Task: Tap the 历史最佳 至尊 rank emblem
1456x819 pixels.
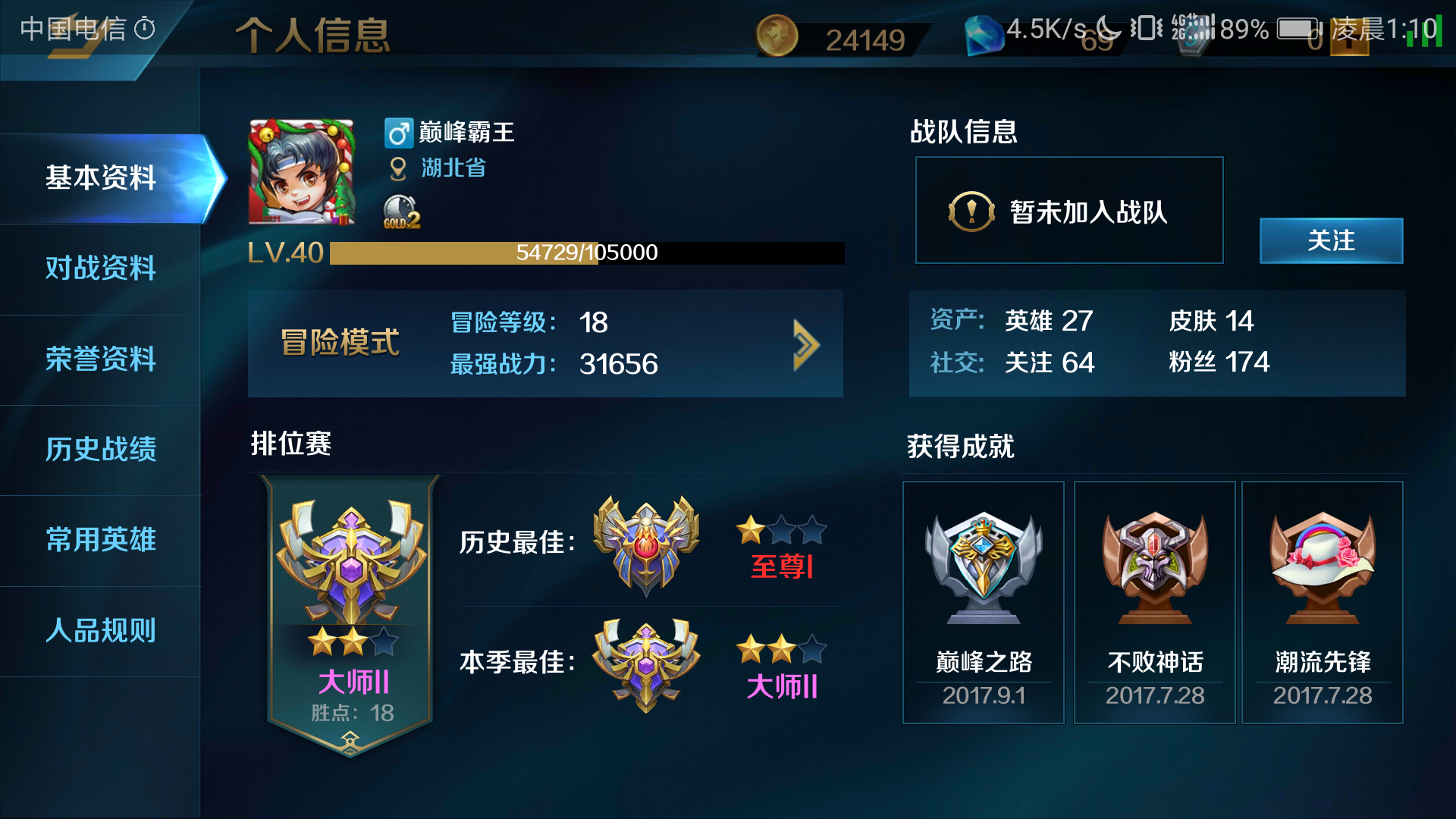Action: (646, 544)
